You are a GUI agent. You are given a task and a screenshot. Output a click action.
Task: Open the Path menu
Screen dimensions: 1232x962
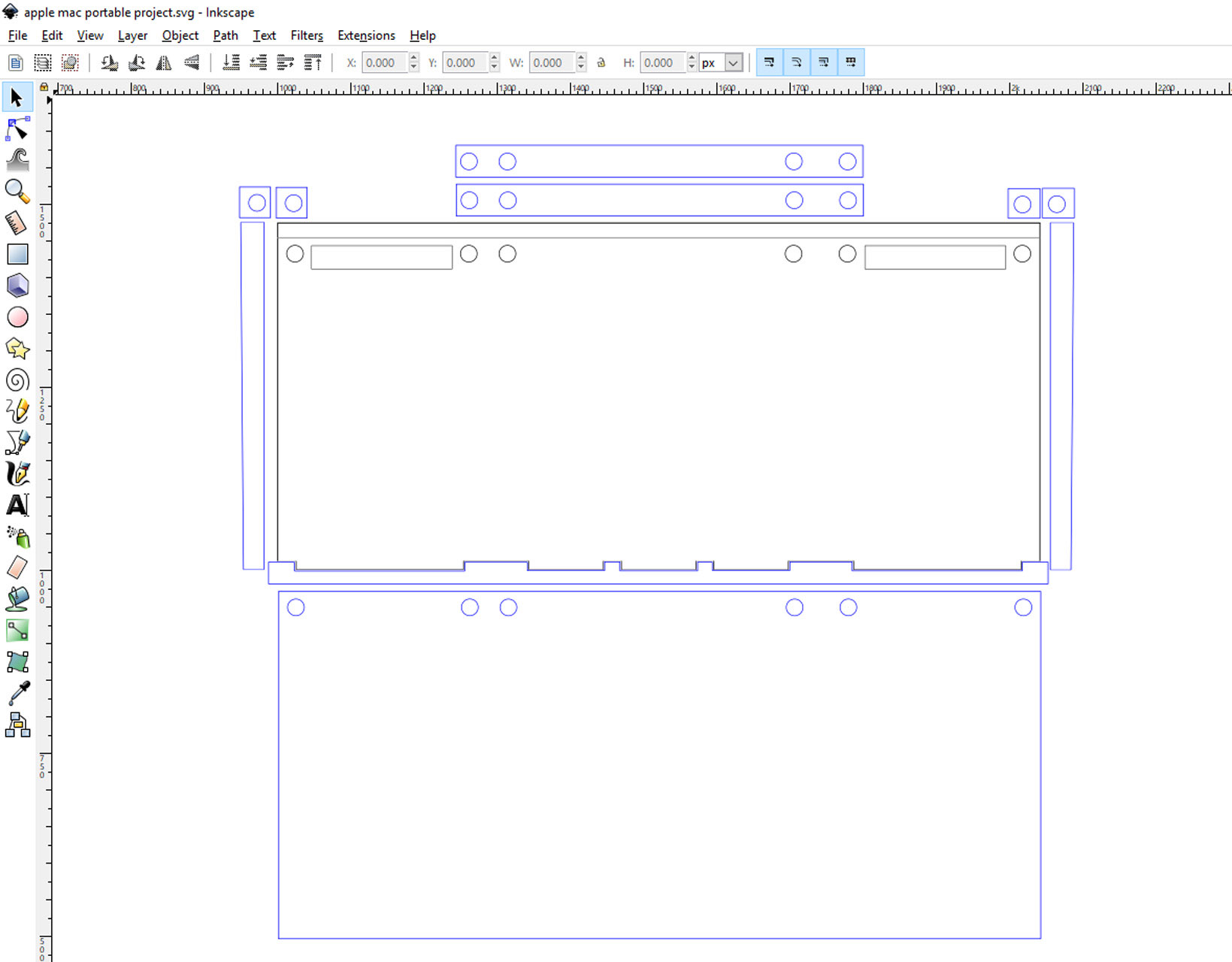pos(225,35)
